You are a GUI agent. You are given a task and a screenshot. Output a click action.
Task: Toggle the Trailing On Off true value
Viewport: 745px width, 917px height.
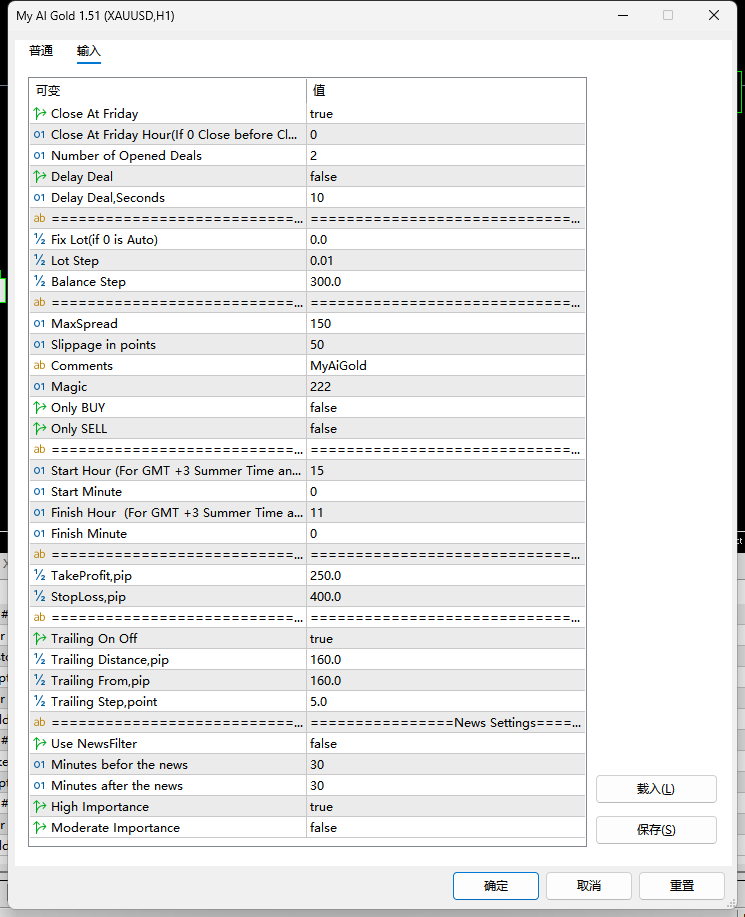(x=446, y=639)
